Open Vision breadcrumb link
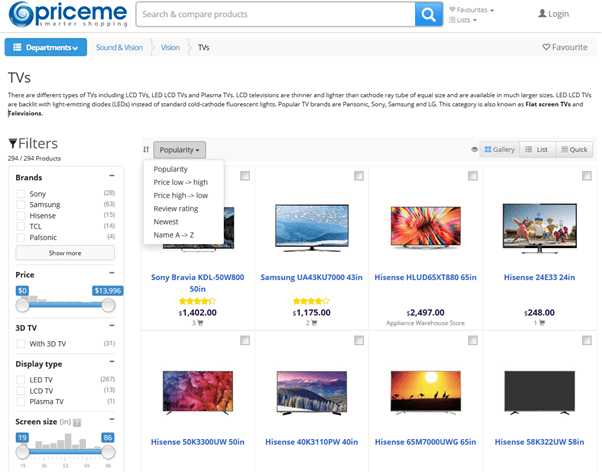The height and width of the screenshot is (472, 602). (x=170, y=47)
